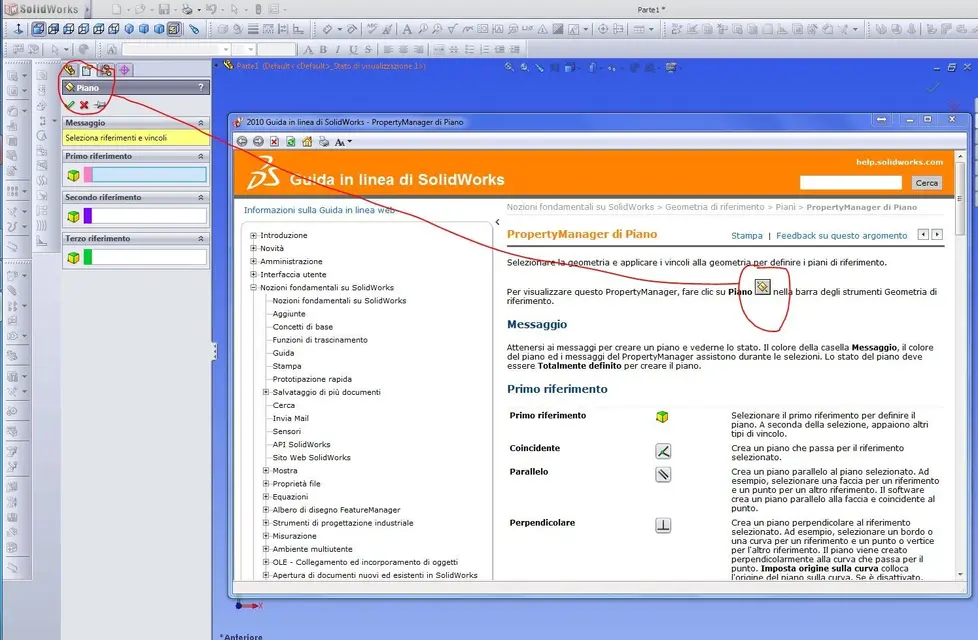Click the Parallelo constraint icon in help
The image size is (978, 640).
click(x=663, y=475)
